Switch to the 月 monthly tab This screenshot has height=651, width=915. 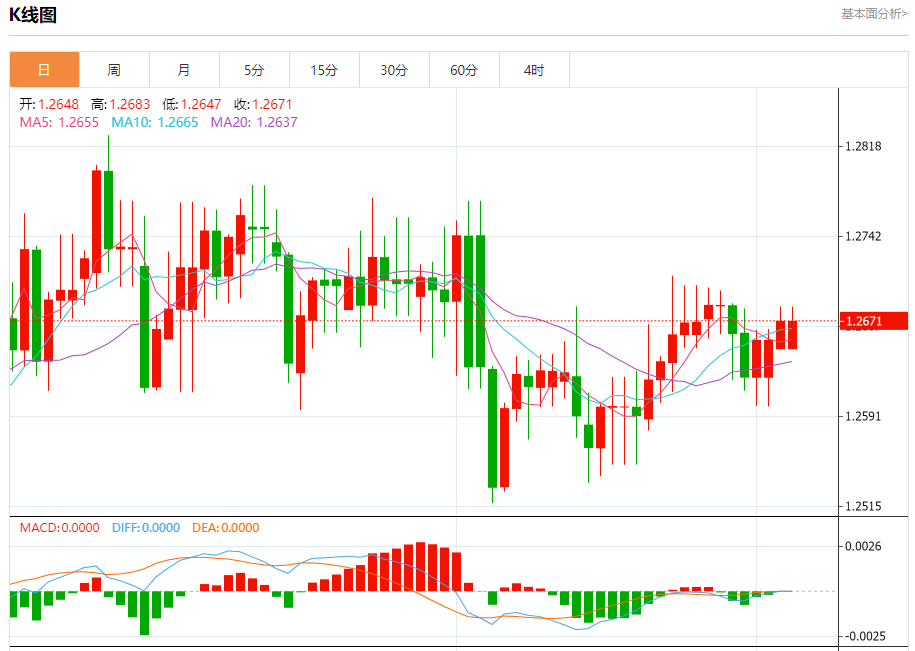pyautogui.click(x=184, y=70)
